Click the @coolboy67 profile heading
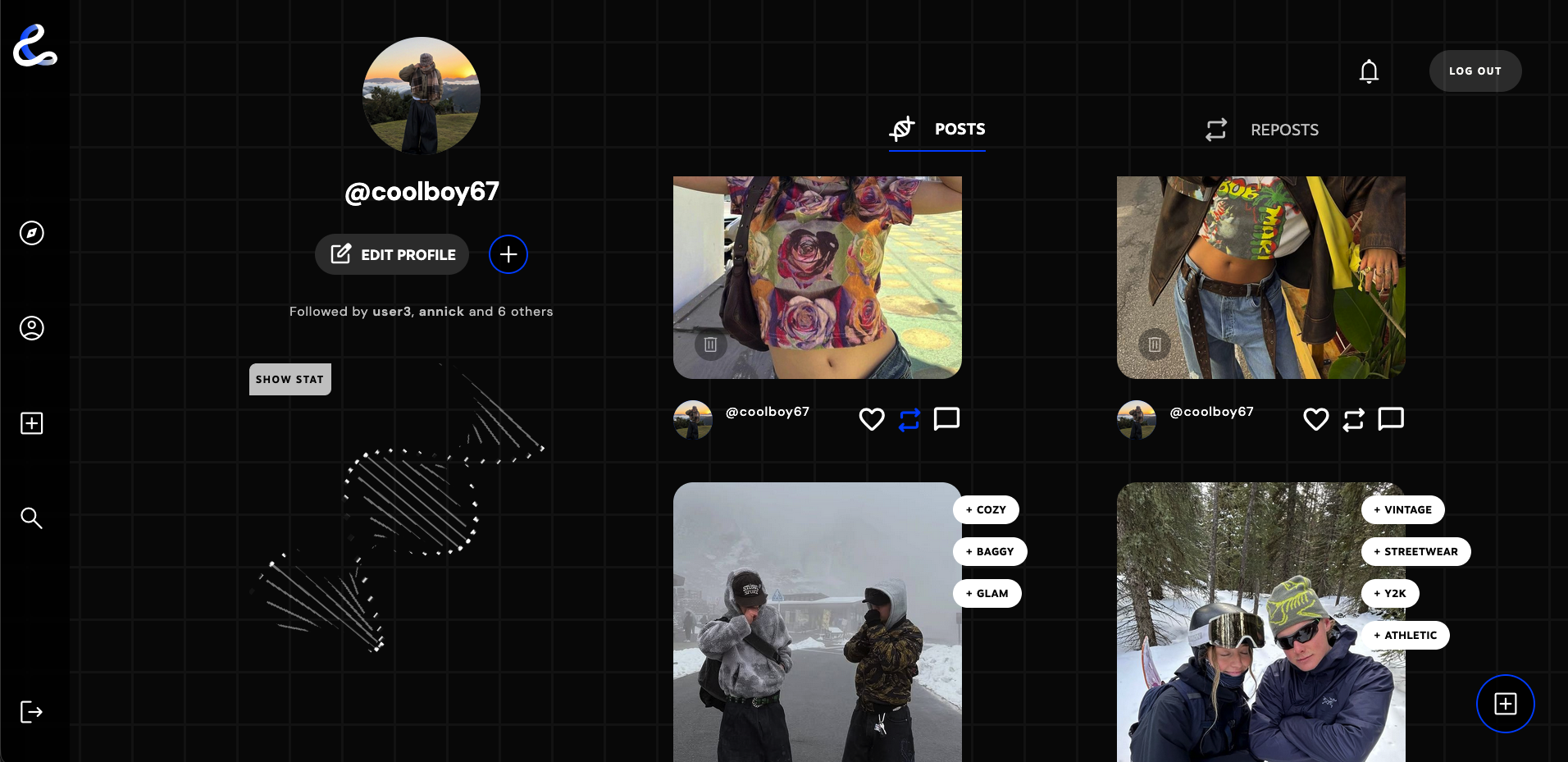Screen dimensions: 1568x762 point(422,192)
